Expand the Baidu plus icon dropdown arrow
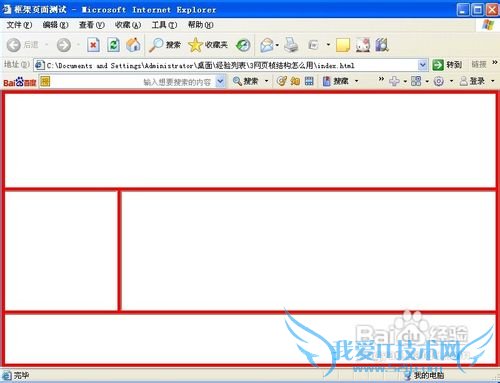Screen dimensions: 500x383 405,81
